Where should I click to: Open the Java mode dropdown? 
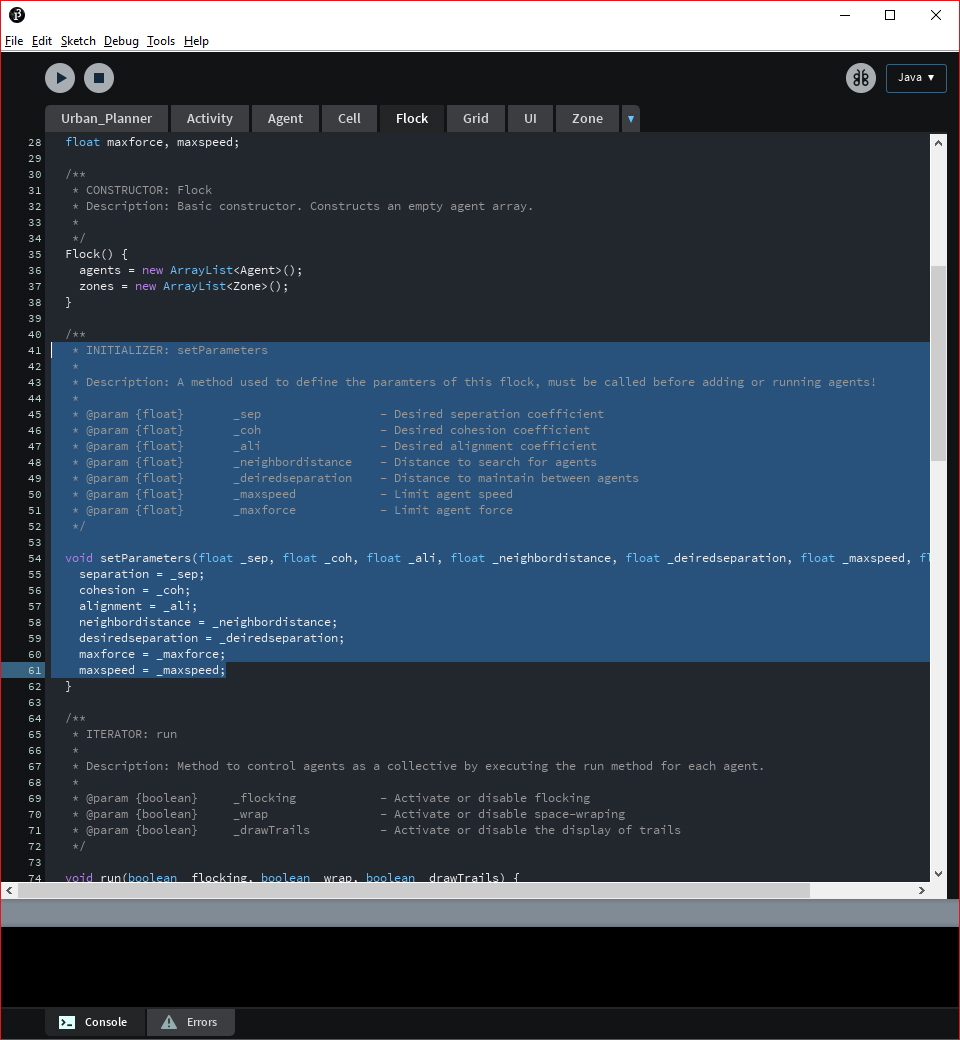915,78
